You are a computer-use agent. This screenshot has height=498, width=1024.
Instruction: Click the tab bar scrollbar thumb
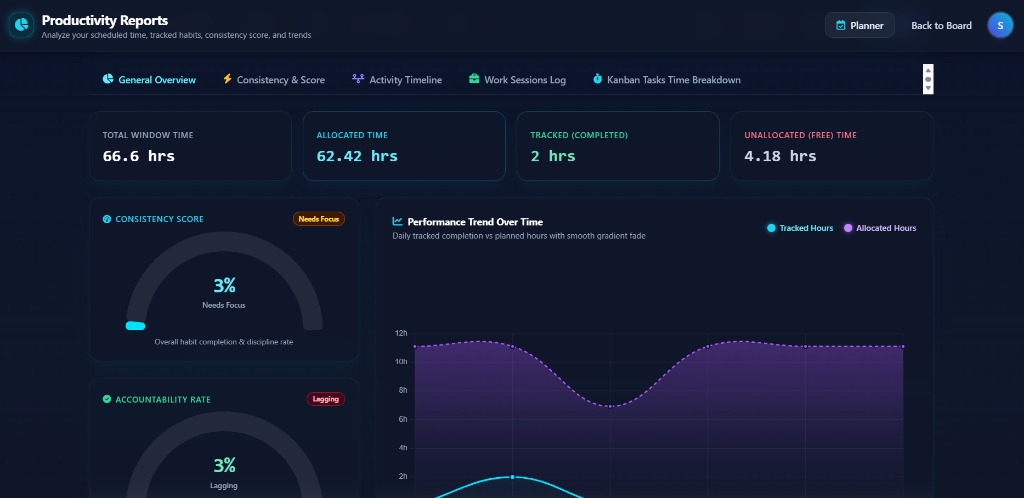pos(928,79)
